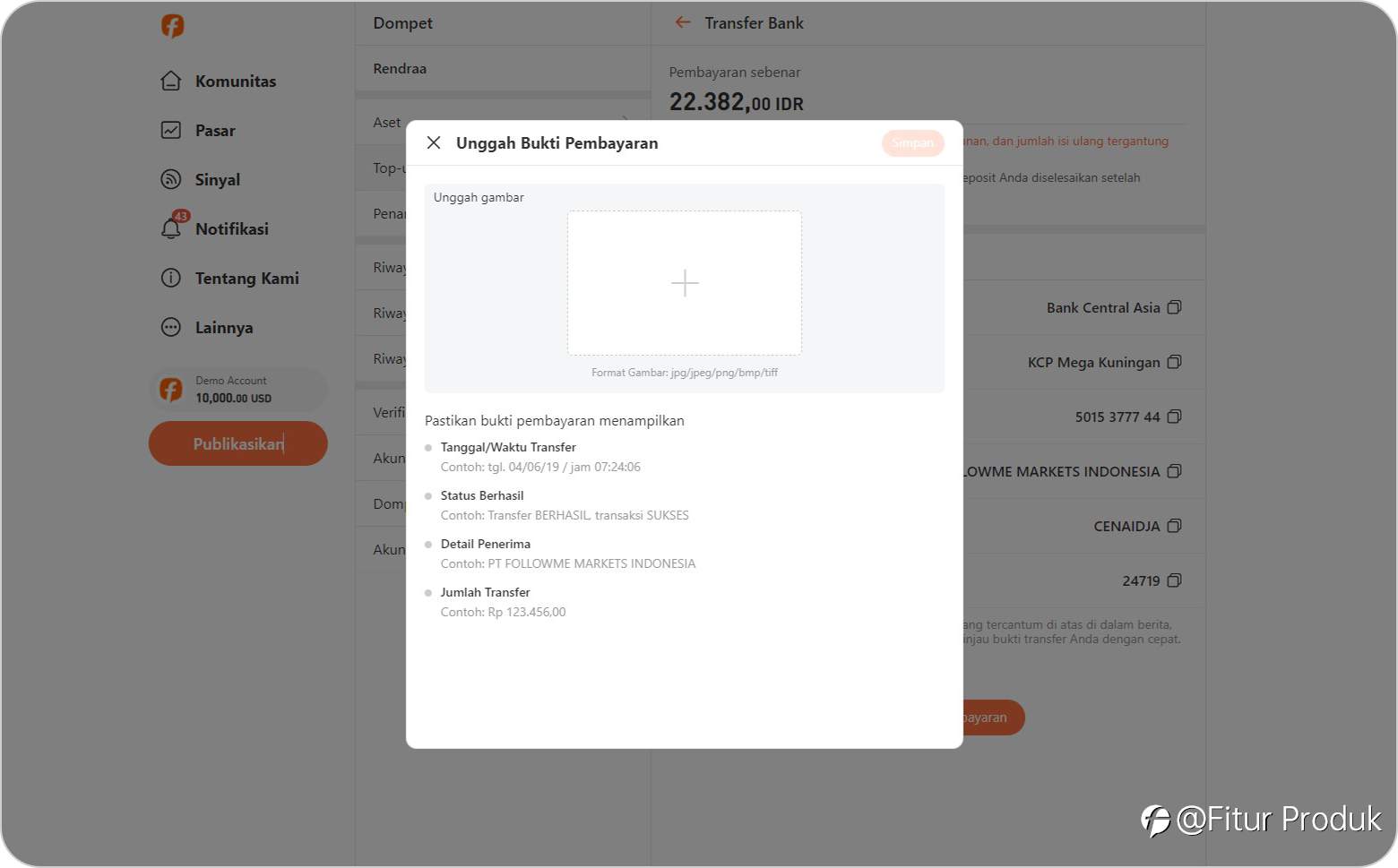Click Dompet panel heading
The width and height of the screenshot is (1398, 868).
pyautogui.click(x=402, y=22)
